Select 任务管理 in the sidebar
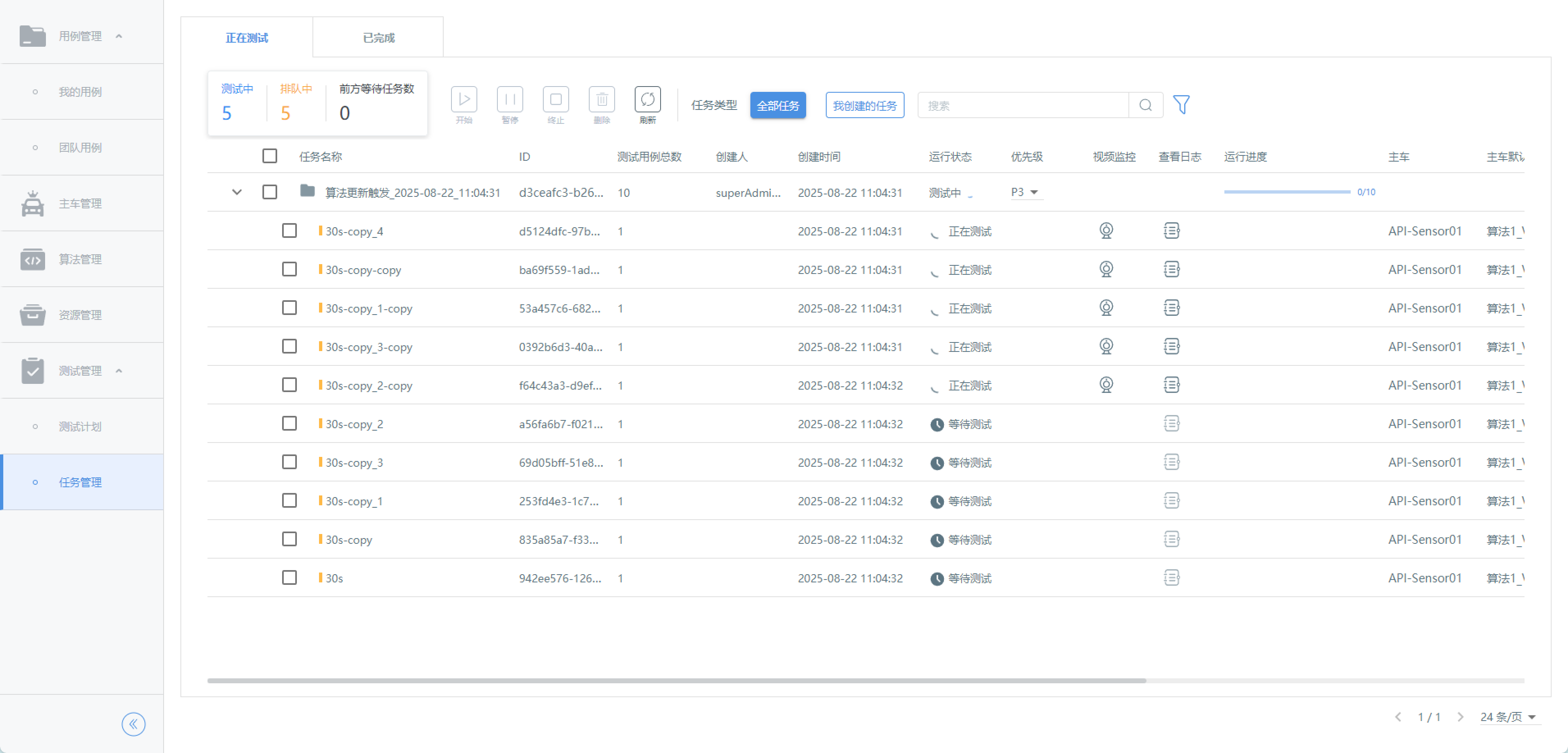Screen dimensions: 1568x753 tap(82, 482)
